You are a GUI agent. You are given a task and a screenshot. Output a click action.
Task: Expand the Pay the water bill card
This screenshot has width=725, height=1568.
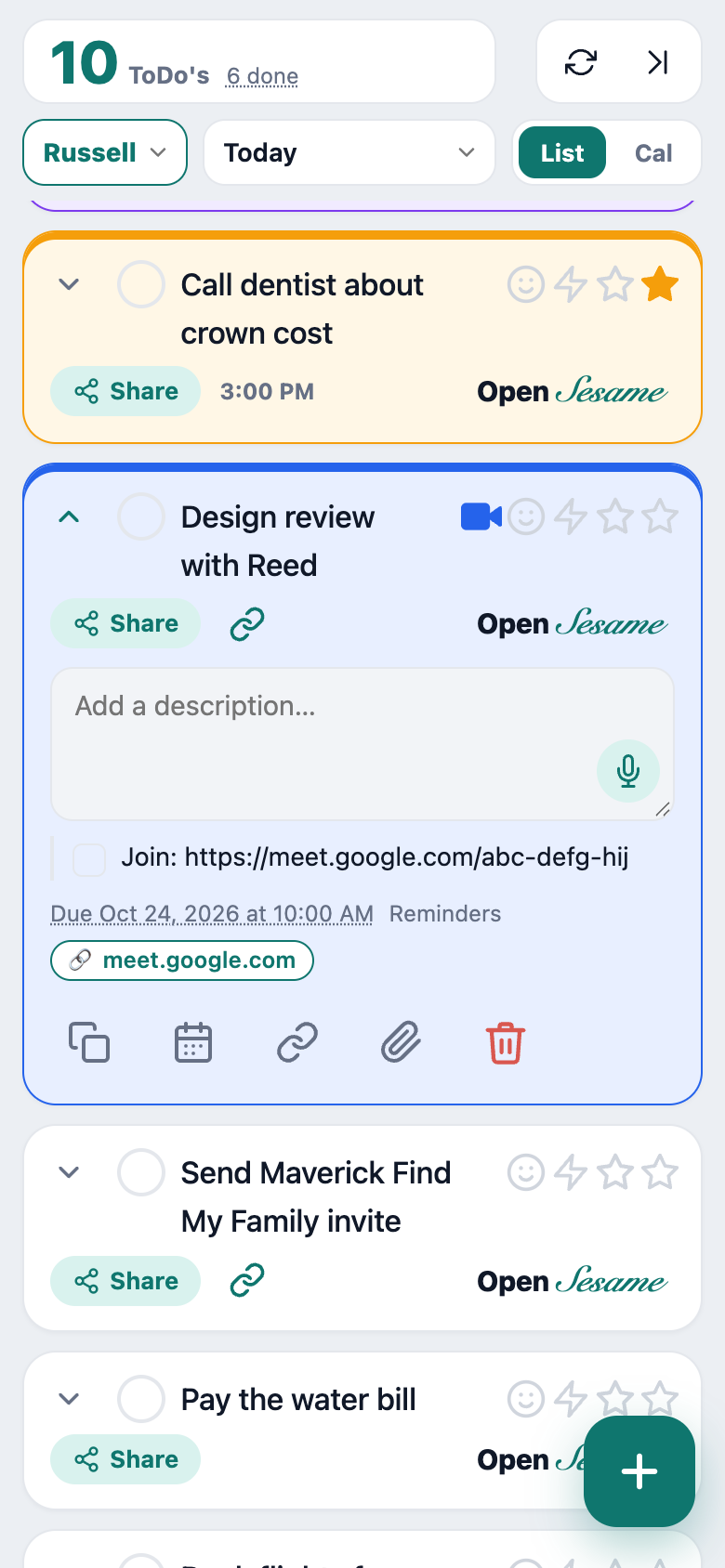(69, 1399)
